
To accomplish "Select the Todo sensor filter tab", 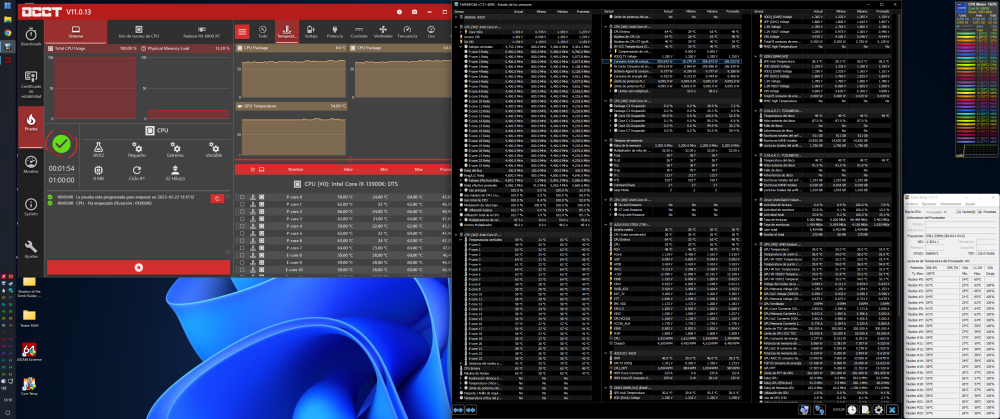I will (x=263, y=31).
